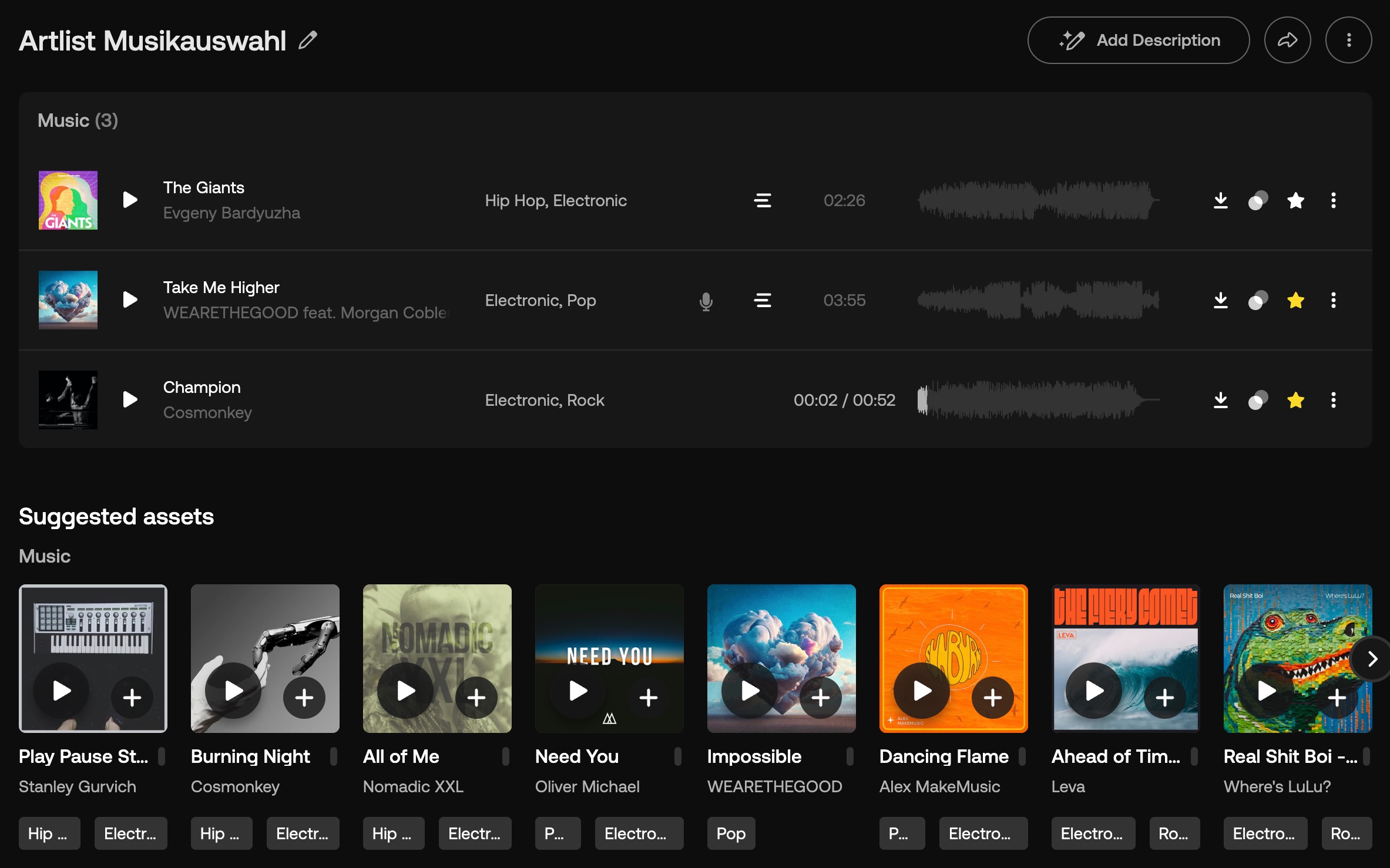
Task: Toggle the favorite star on The Giants
Action: coord(1295,200)
